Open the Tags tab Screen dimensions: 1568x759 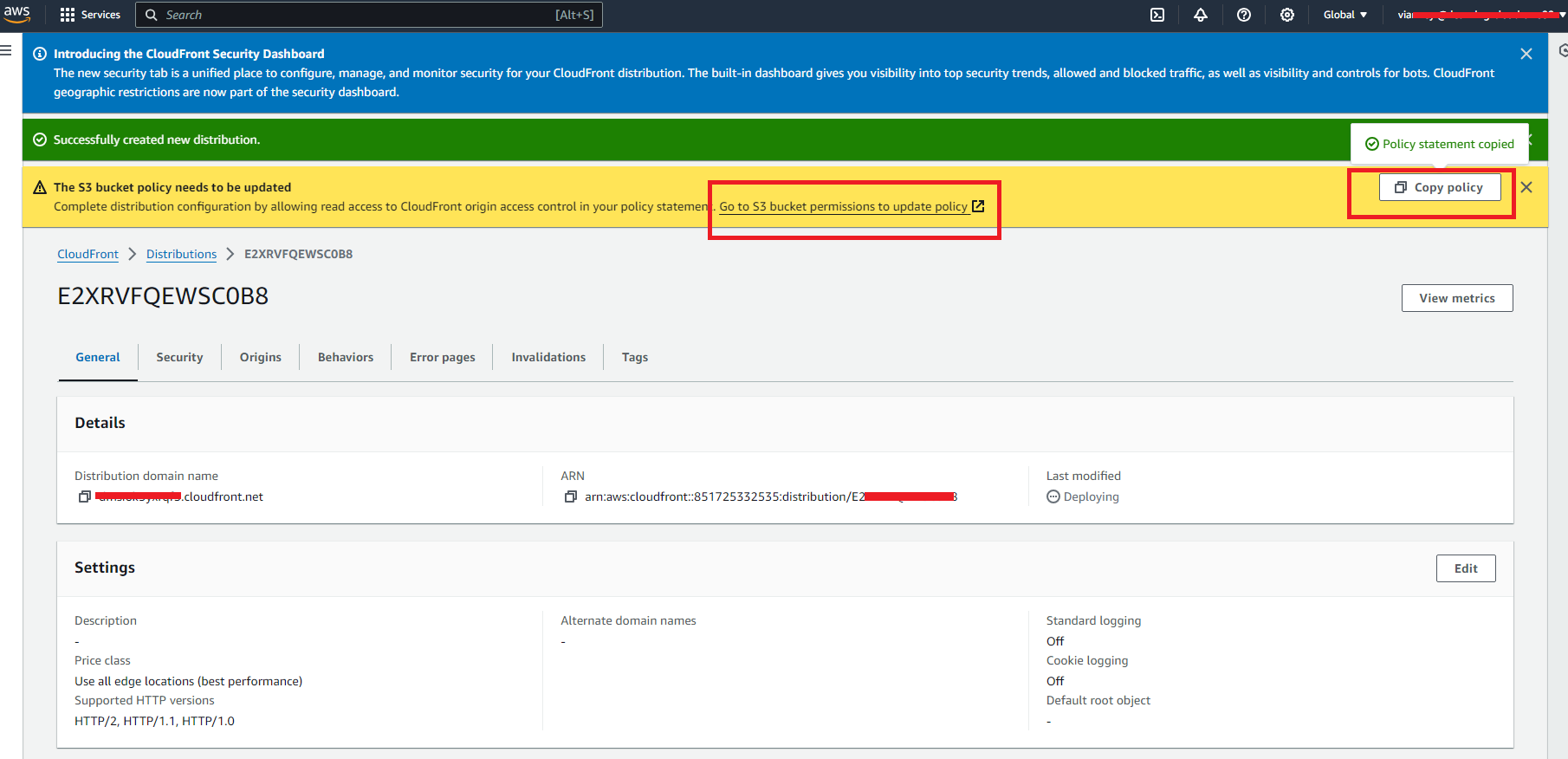click(635, 357)
